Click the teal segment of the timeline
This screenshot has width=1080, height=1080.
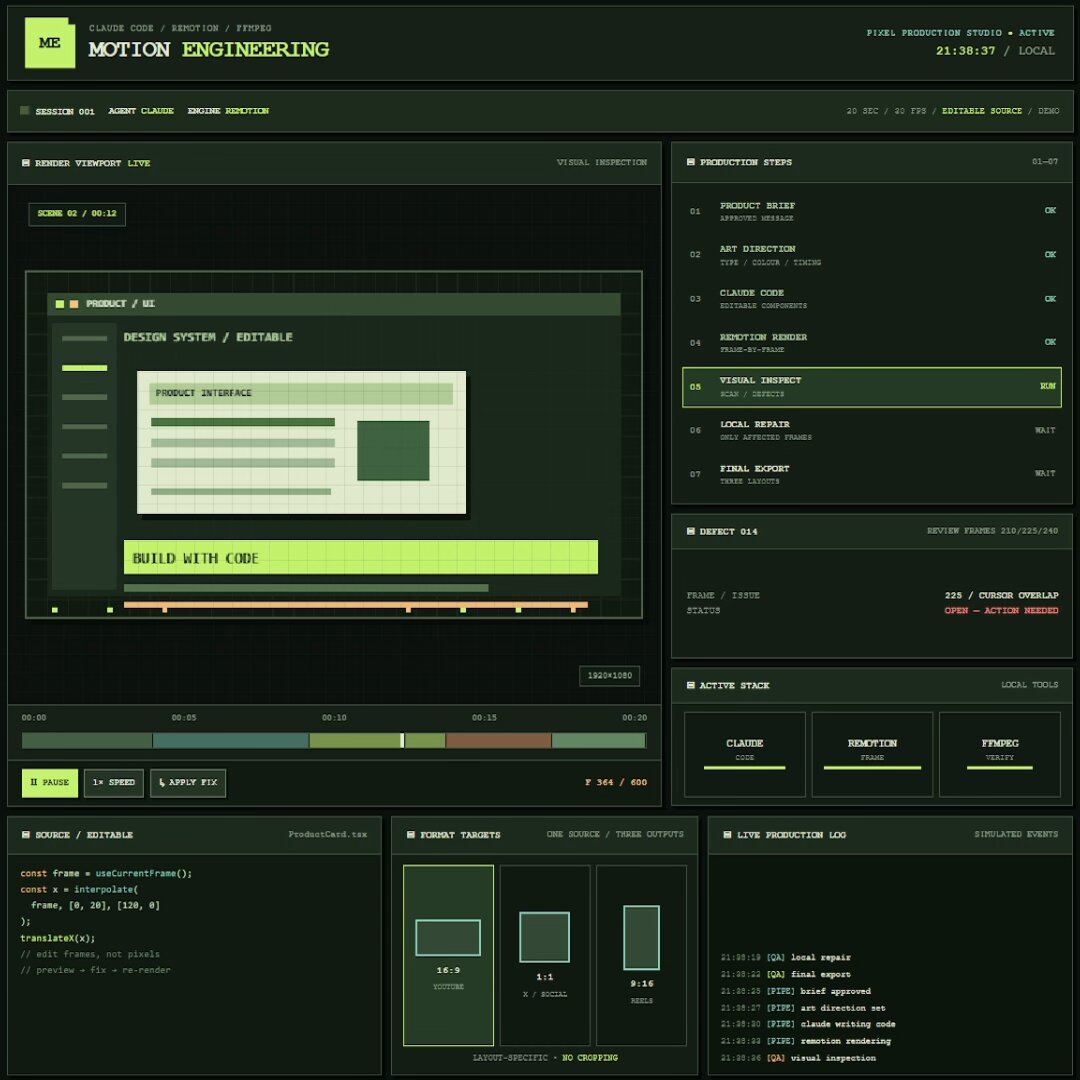[231, 740]
